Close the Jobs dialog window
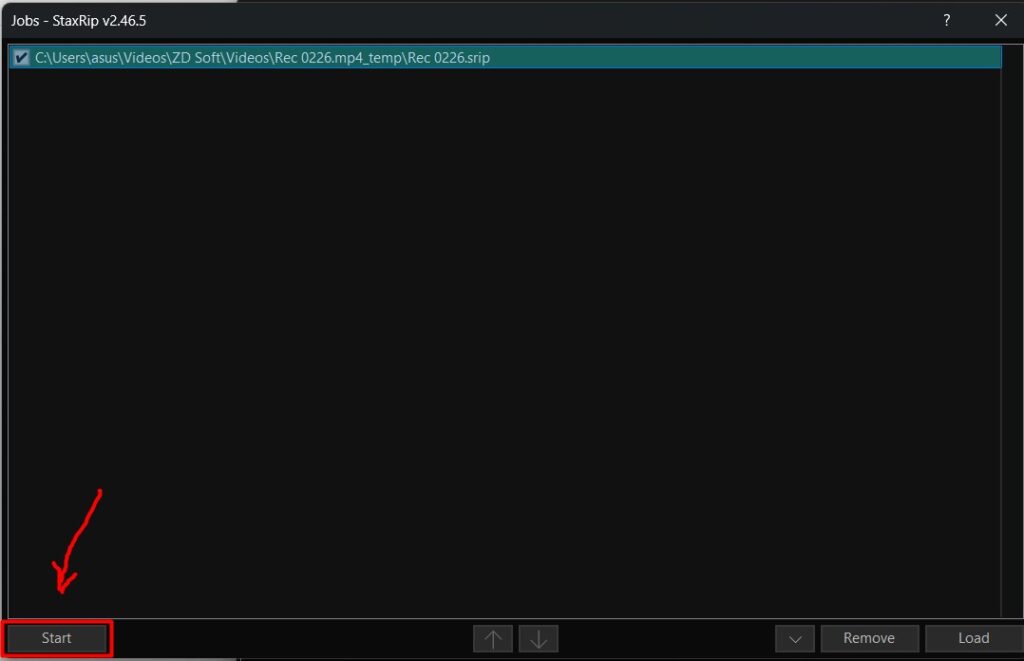This screenshot has width=1024, height=661. [x=1000, y=20]
